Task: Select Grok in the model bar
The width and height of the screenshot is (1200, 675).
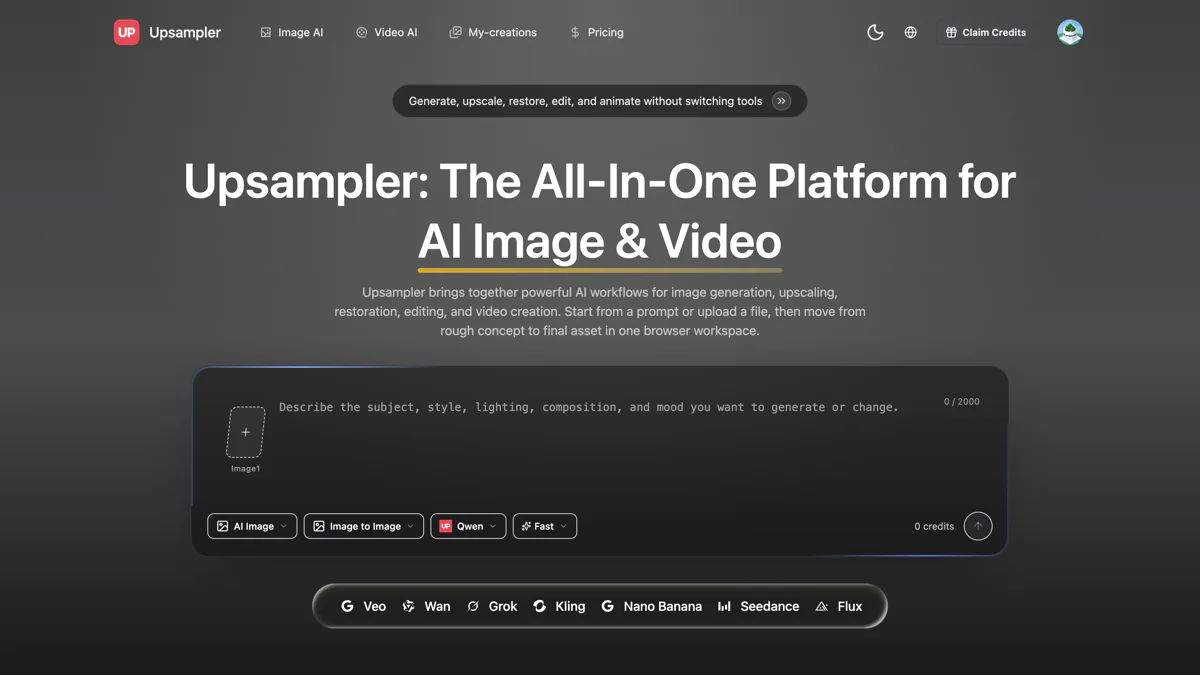Action: (492, 606)
